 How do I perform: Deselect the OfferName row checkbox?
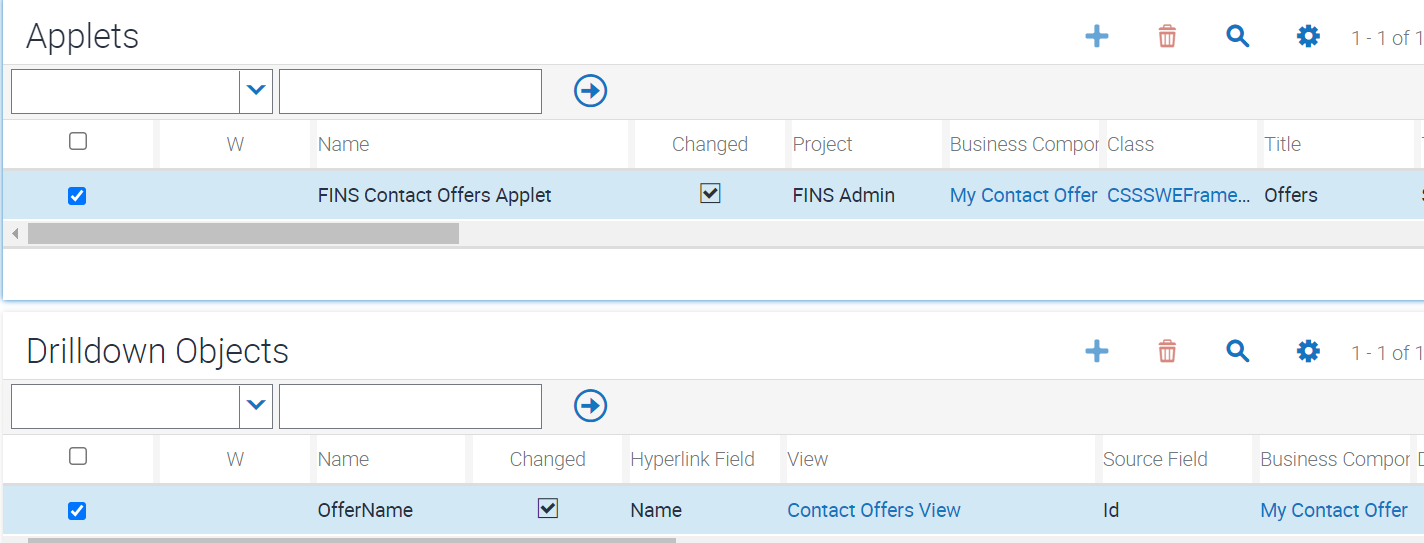(77, 511)
